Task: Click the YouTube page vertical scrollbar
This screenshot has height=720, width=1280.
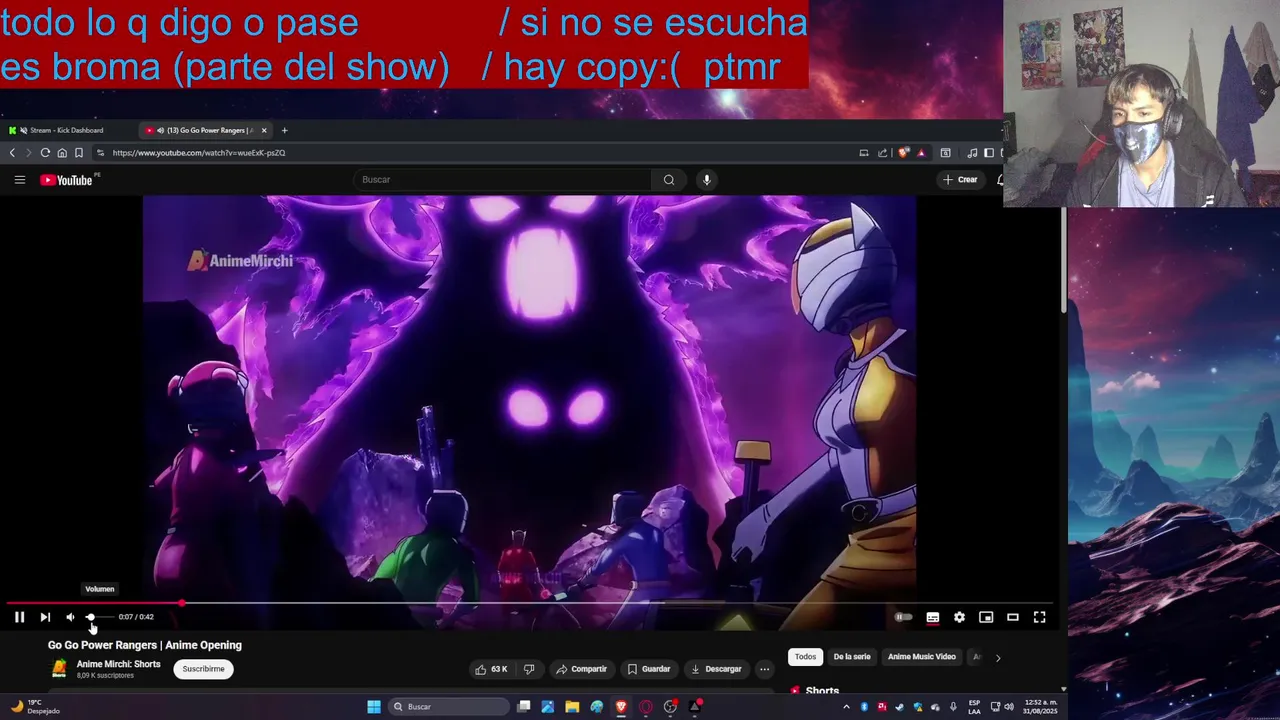Action: point(1063,260)
